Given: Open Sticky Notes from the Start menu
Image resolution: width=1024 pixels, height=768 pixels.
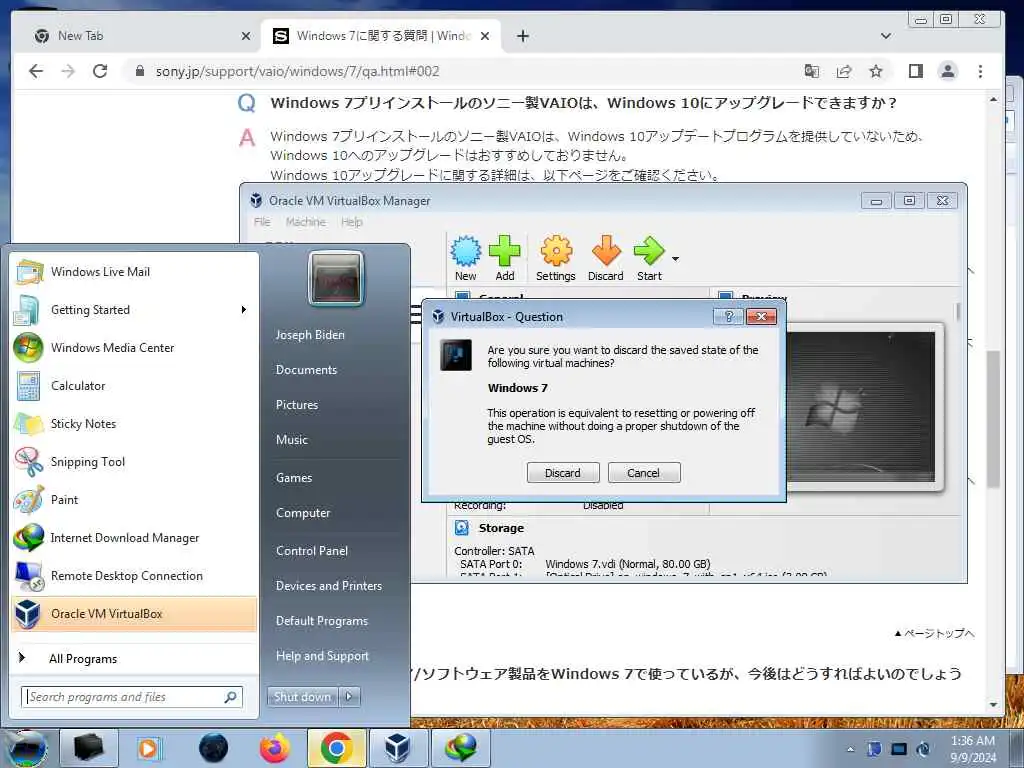Looking at the screenshot, I should tap(135, 423).
